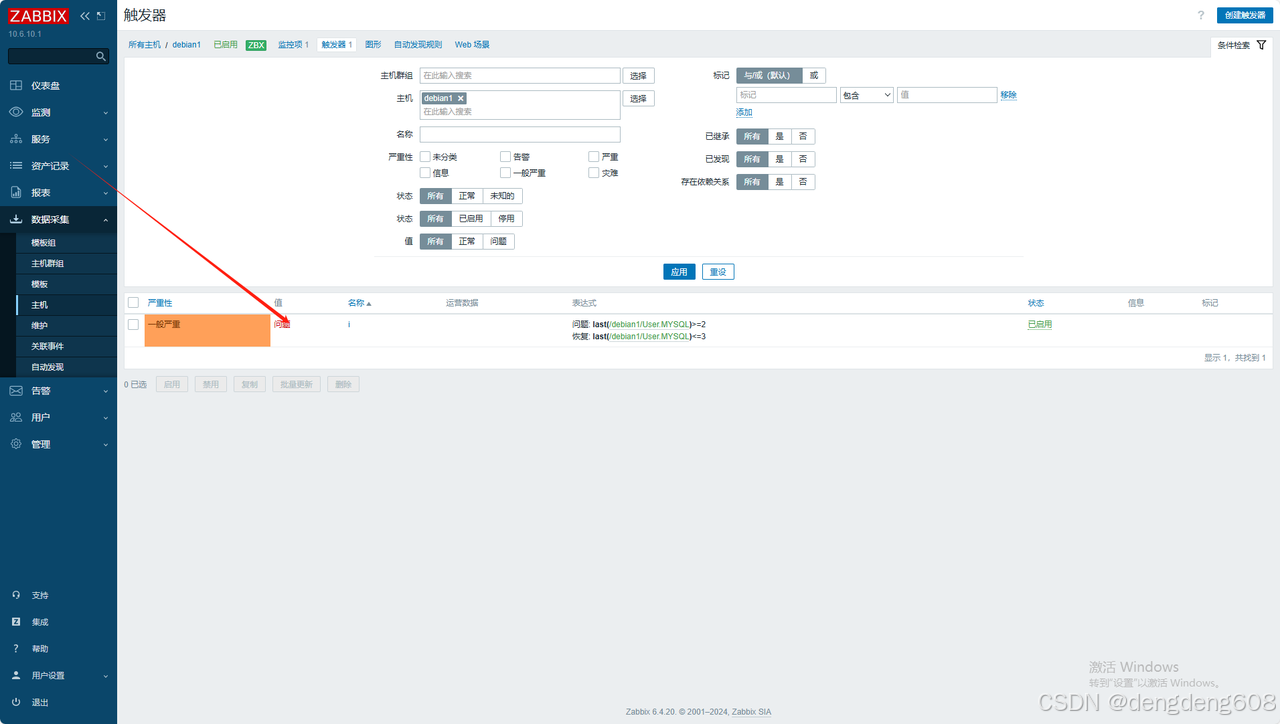Click the 移除 tag link
This screenshot has height=724, width=1280.
point(1008,95)
